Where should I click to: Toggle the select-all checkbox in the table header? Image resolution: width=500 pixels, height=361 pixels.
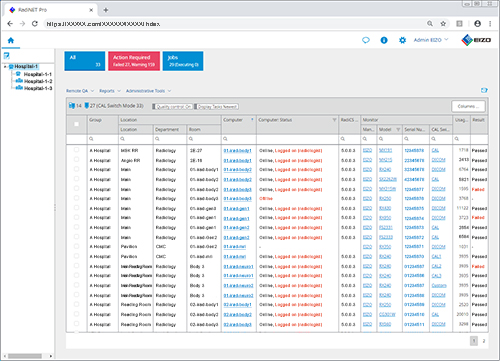[x=76, y=124]
